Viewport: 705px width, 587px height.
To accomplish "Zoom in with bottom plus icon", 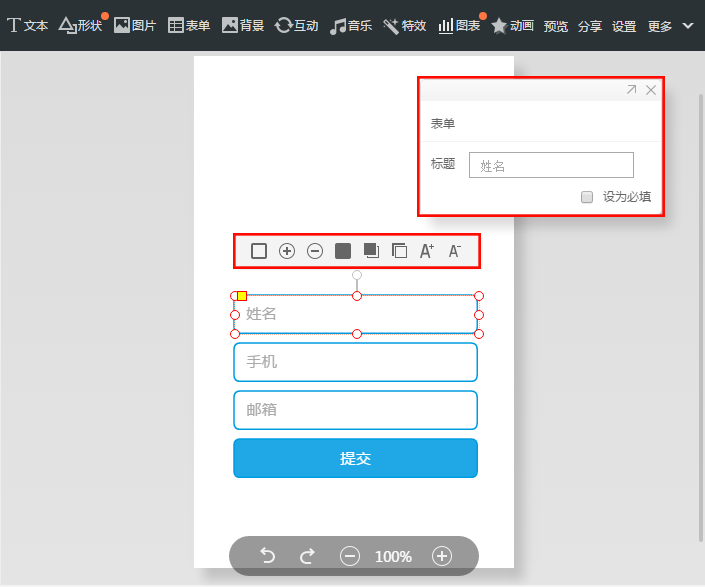I will [442, 556].
